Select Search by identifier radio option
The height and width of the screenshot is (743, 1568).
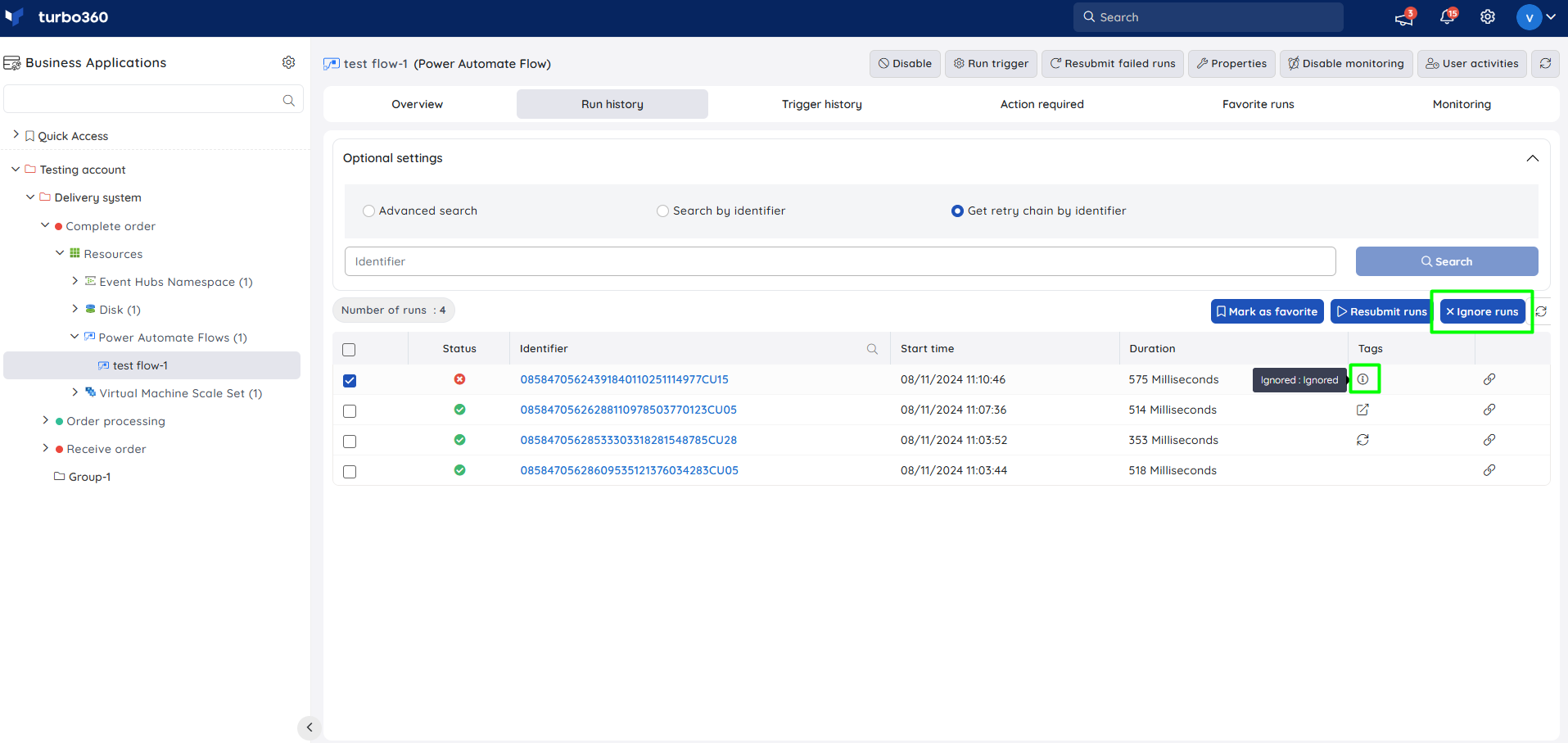[x=662, y=211]
